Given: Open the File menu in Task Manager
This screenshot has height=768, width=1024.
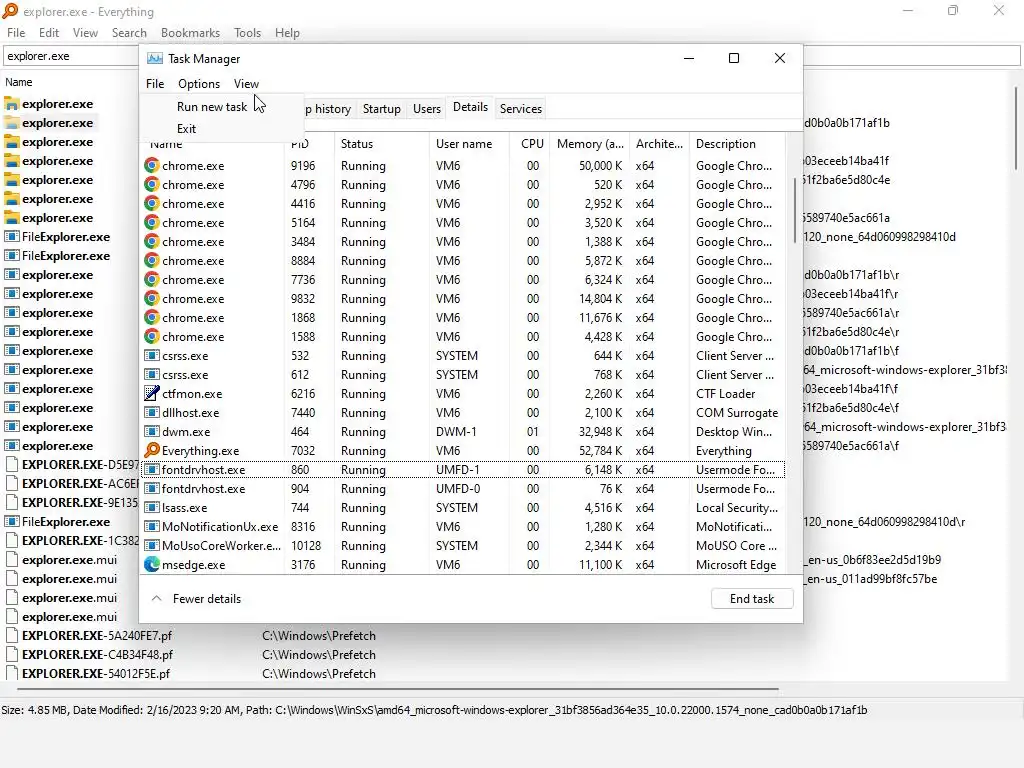Looking at the screenshot, I should (155, 84).
